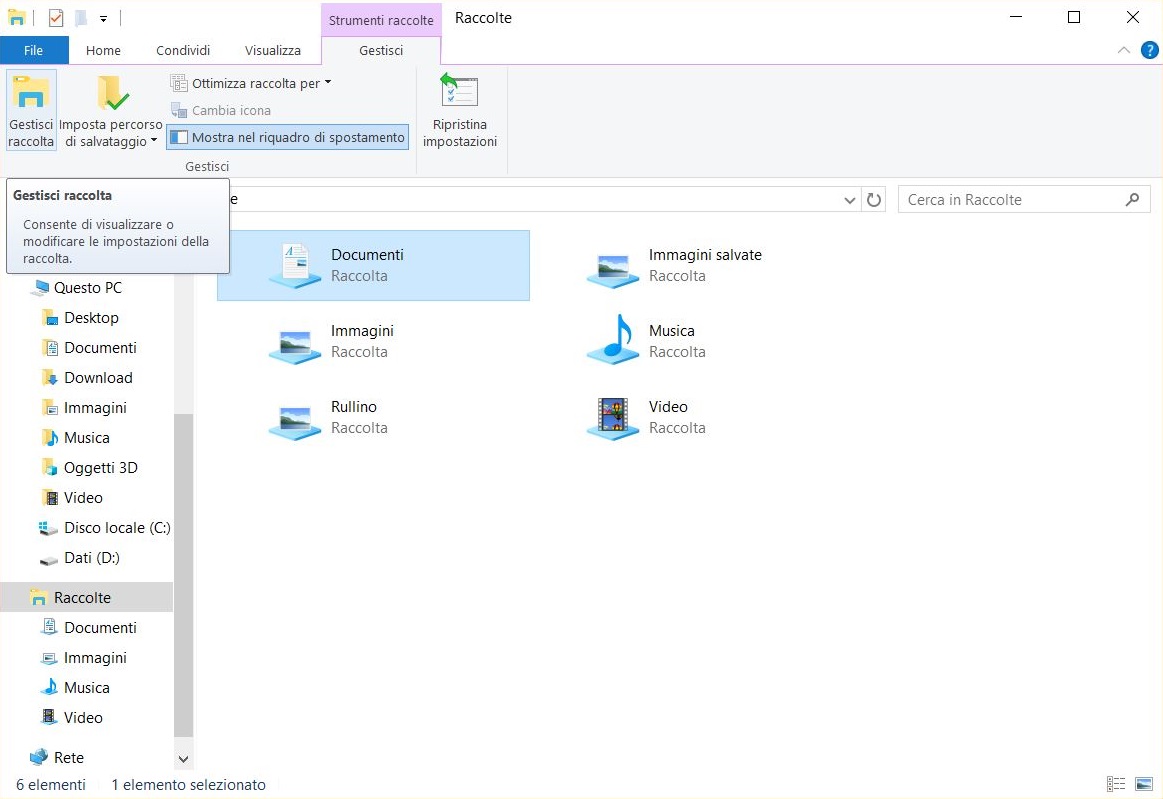This screenshot has width=1163, height=799.
Task: Click the refresh button beside address bar
Action: pyautogui.click(x=874, y=200)
